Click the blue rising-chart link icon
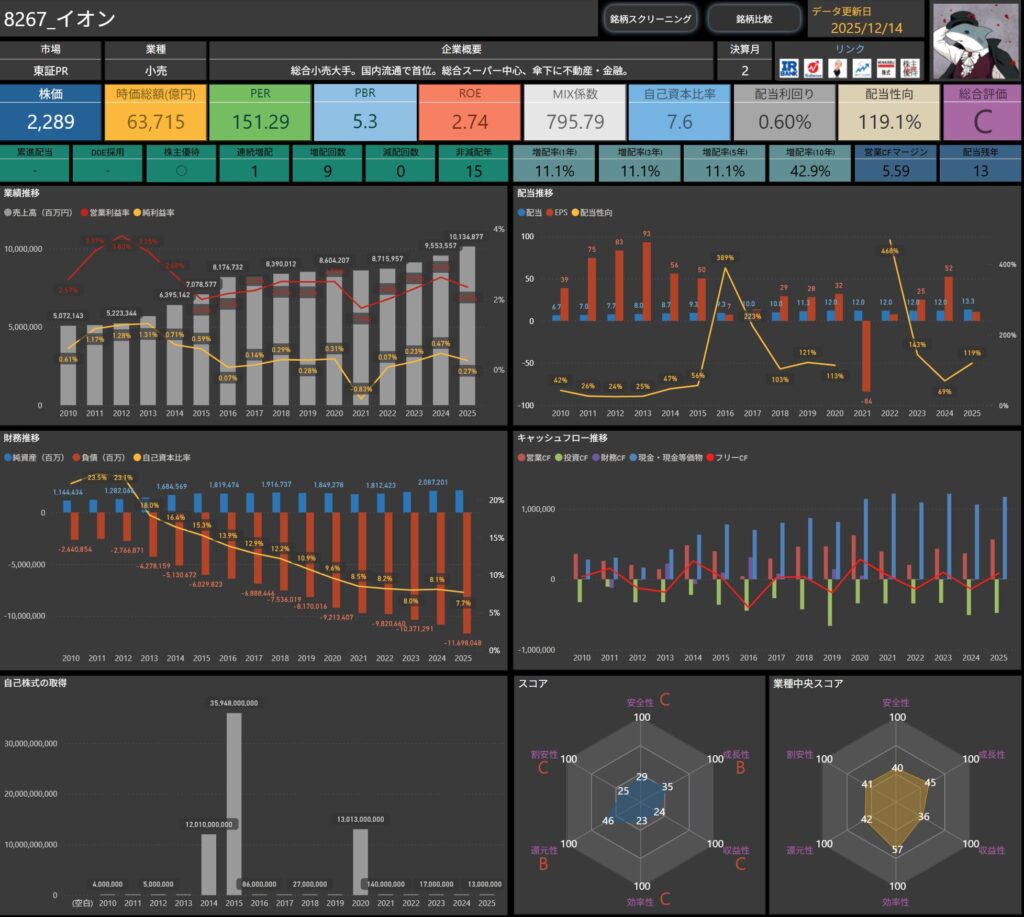The image size is (1024, 917). click(x=861, y=68)
